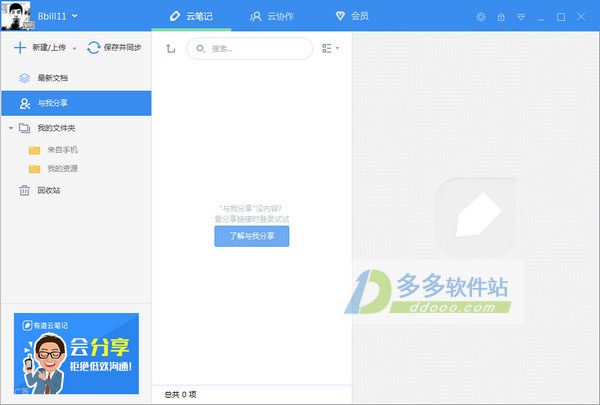Click the lock icon in title bar
The image size is (600, 405).
tap(501, 17)
